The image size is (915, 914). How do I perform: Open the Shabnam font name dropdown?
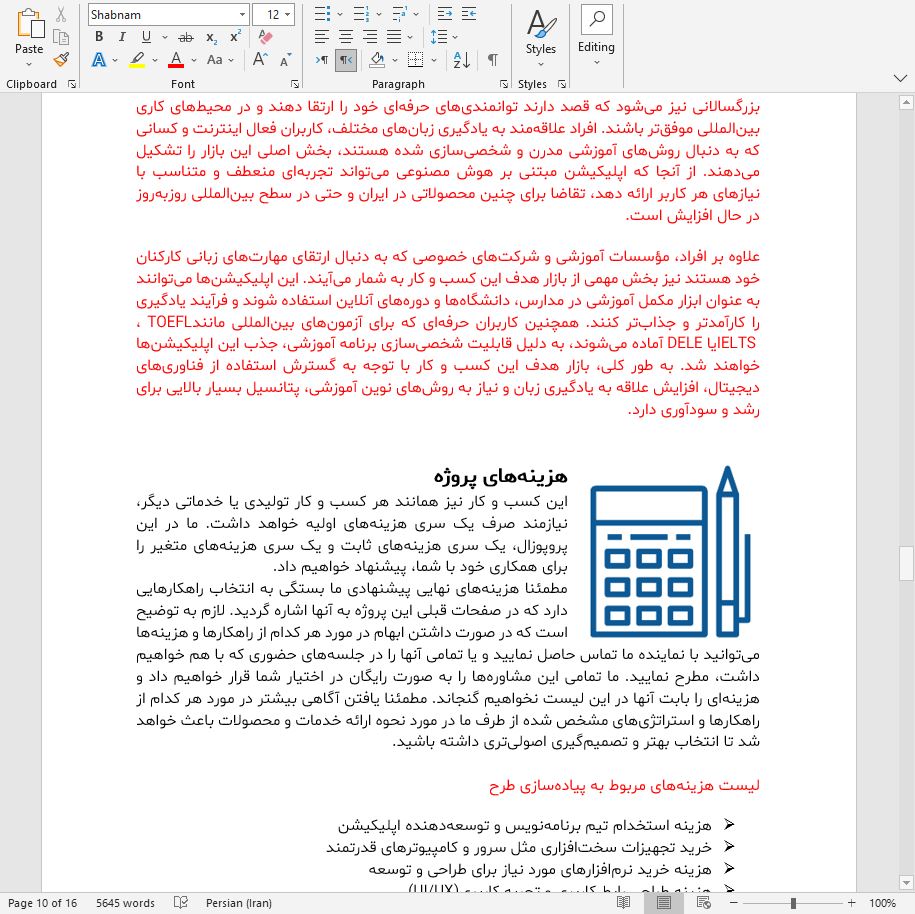[242, 14]
